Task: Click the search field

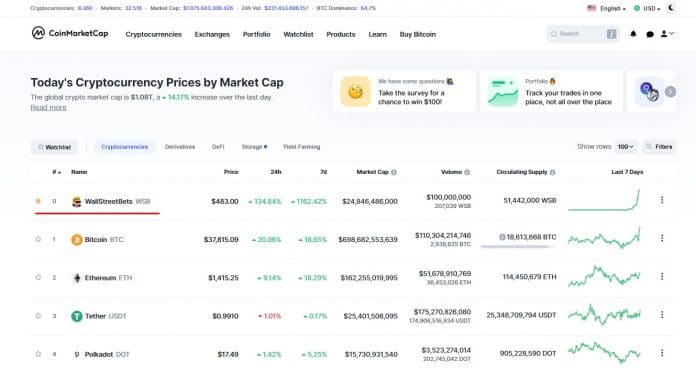Action: click(x=583, y=34)
